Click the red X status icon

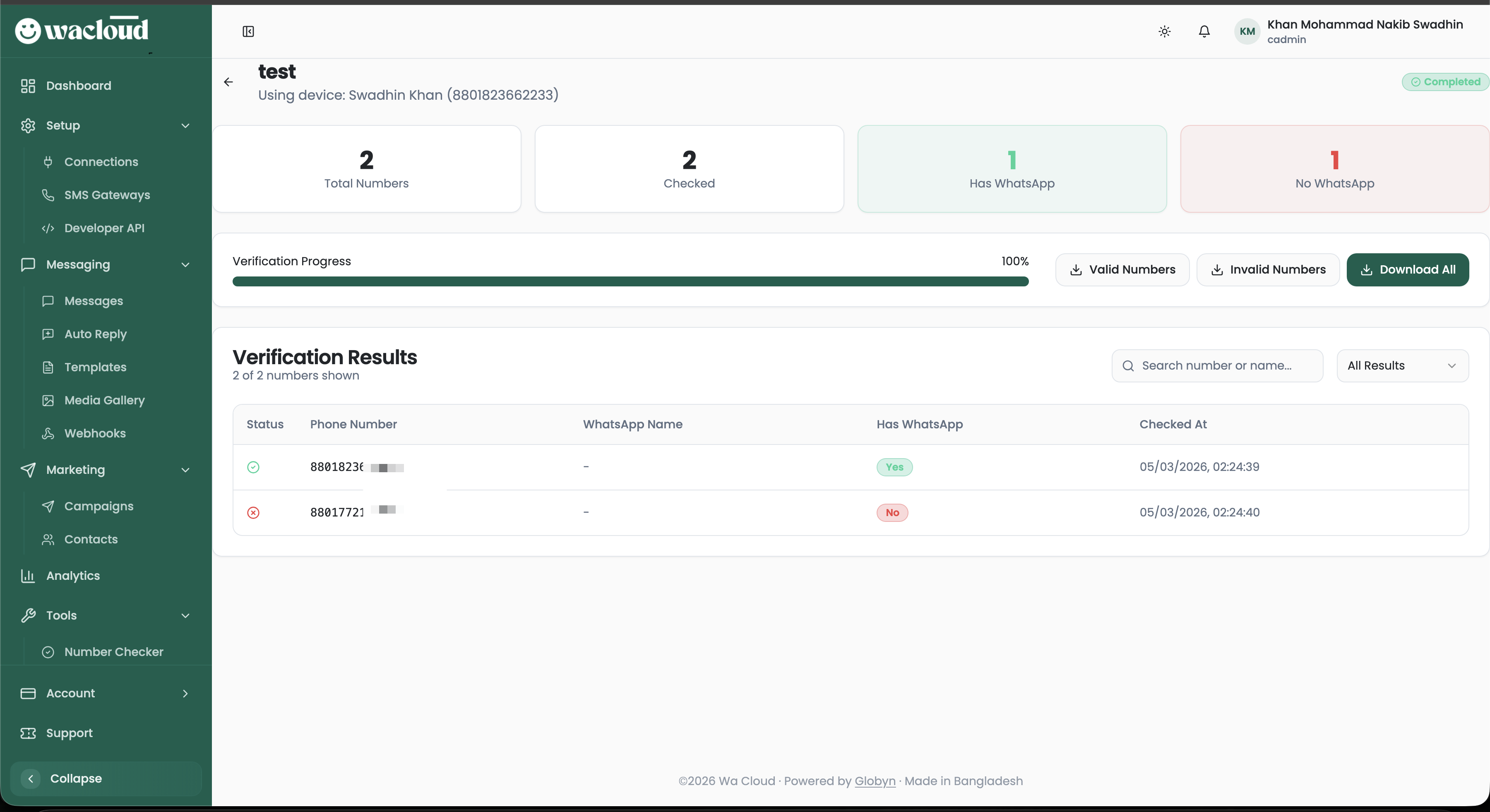[x=253, y=513]
